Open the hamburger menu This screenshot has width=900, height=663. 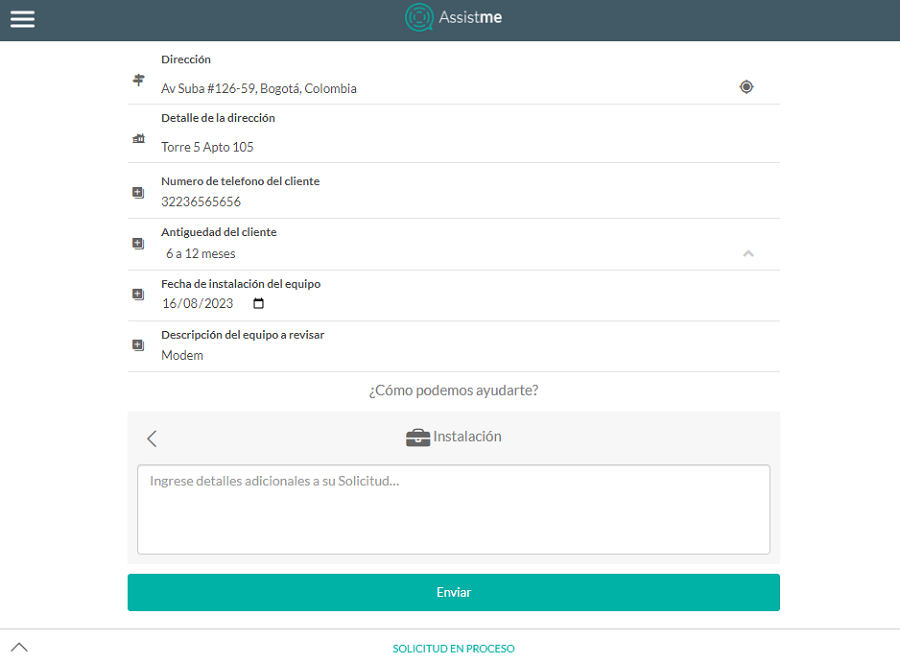coord(22,19)
